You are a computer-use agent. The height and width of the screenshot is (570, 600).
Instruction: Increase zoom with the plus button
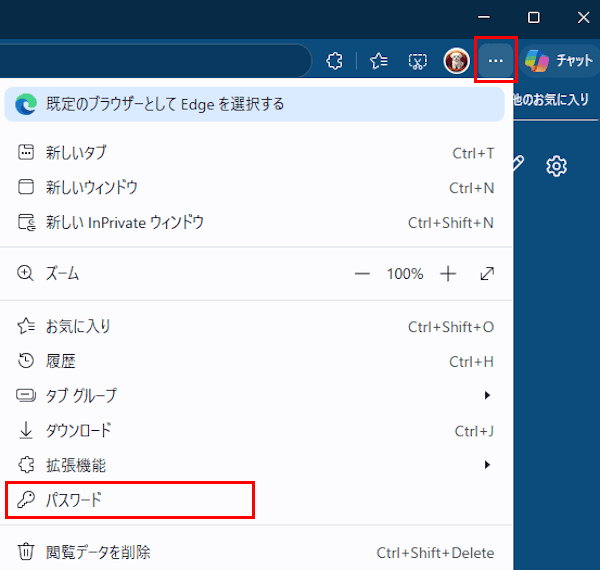[x=448, y=274]
